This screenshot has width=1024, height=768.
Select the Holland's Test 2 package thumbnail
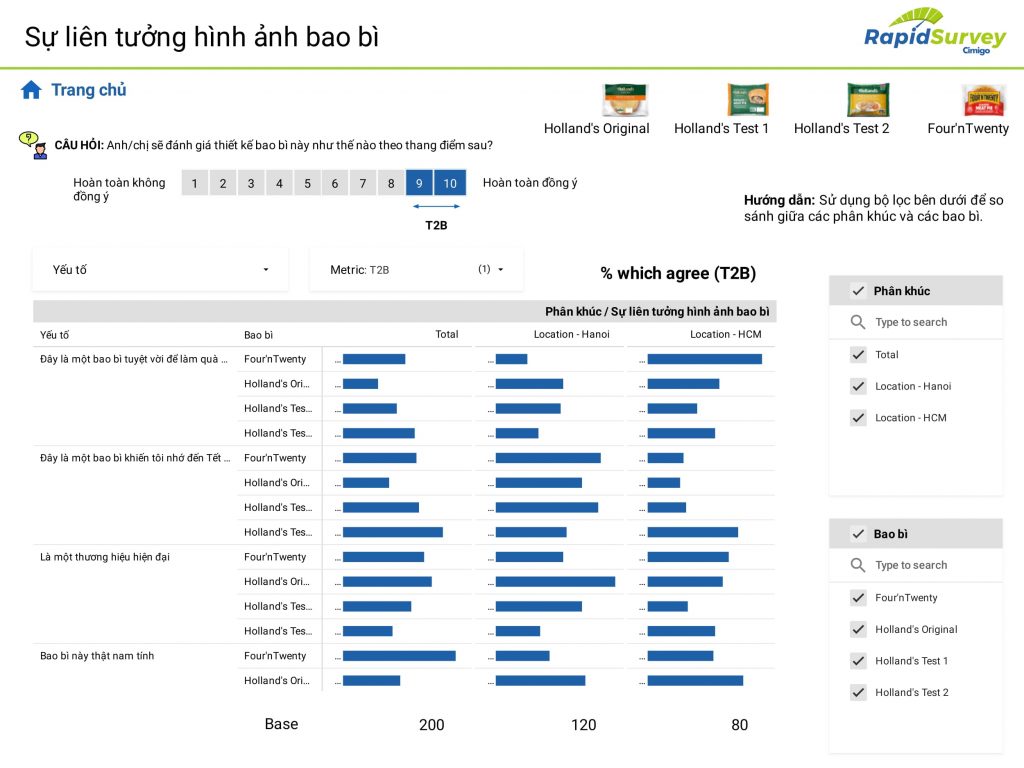coord(868,99)
